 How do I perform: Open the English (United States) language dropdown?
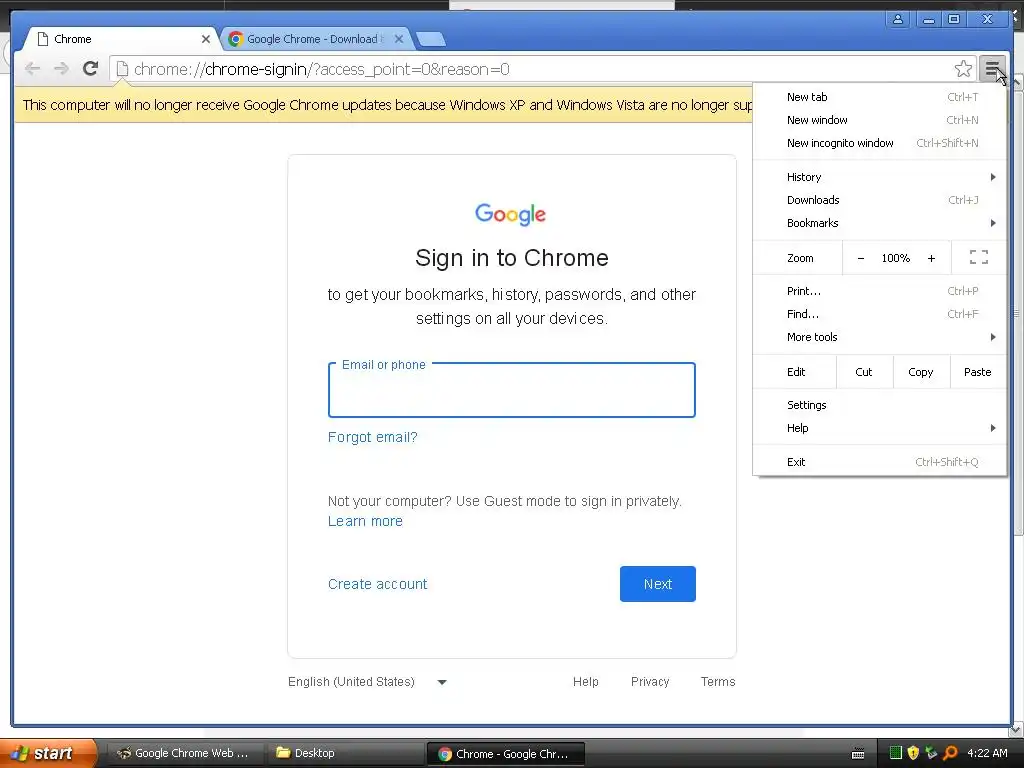[367, 682]
